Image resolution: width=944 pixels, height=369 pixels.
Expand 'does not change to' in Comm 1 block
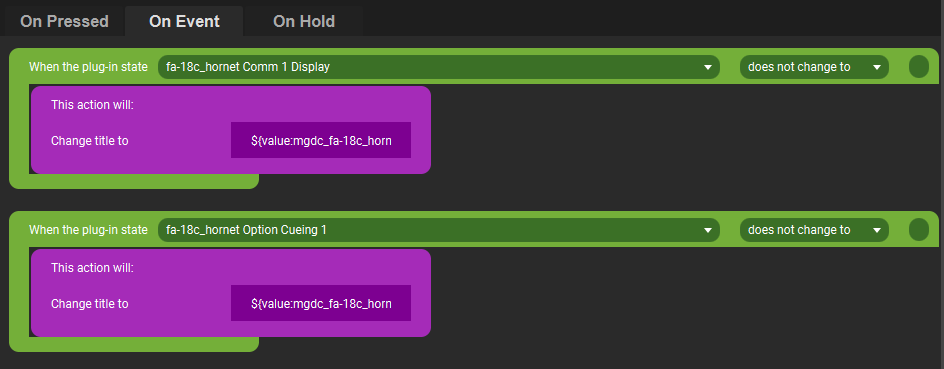814,67
